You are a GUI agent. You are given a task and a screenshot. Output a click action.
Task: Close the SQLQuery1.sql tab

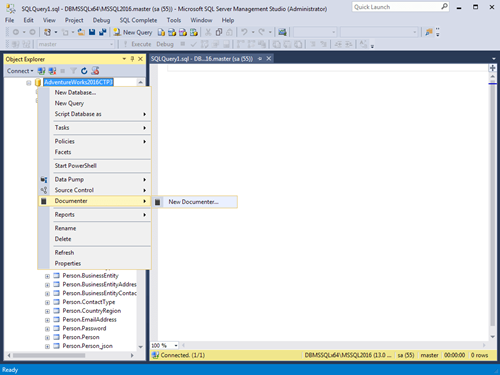pyautogui.click(x=269, y=59)
